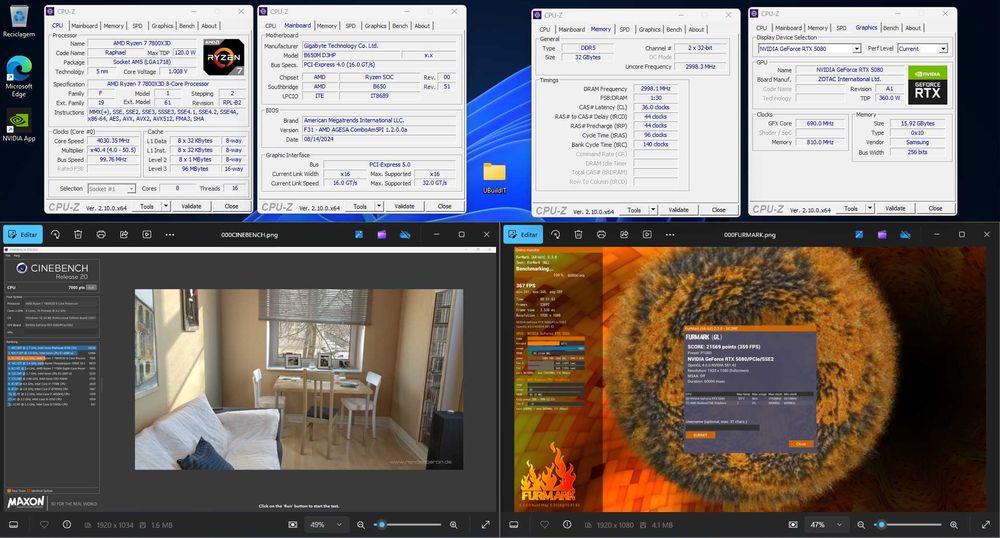
Task: Zoom in the CINEBENCH photo
Action: coord(453,525)
